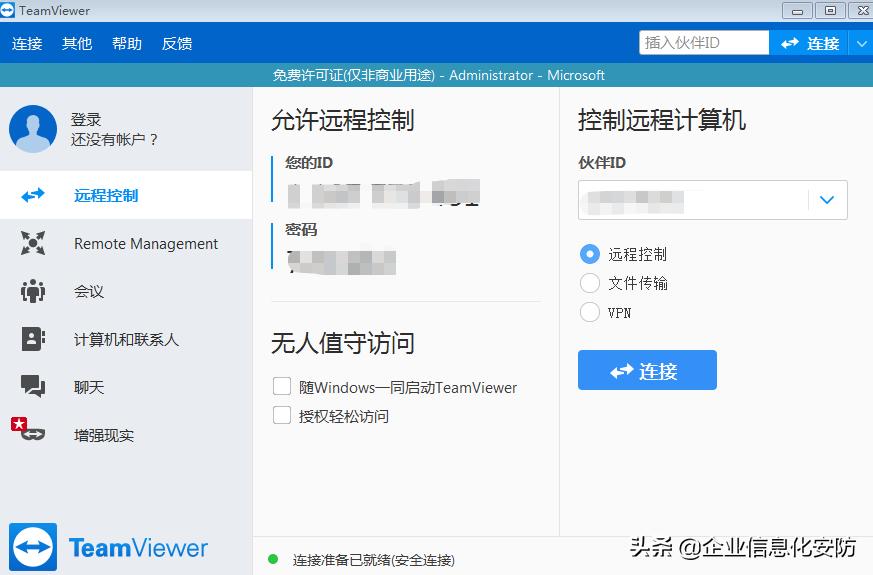The image size is (873, 575).
Task: Click the 伙伴ID combo box field
Action: pos(713,199)
